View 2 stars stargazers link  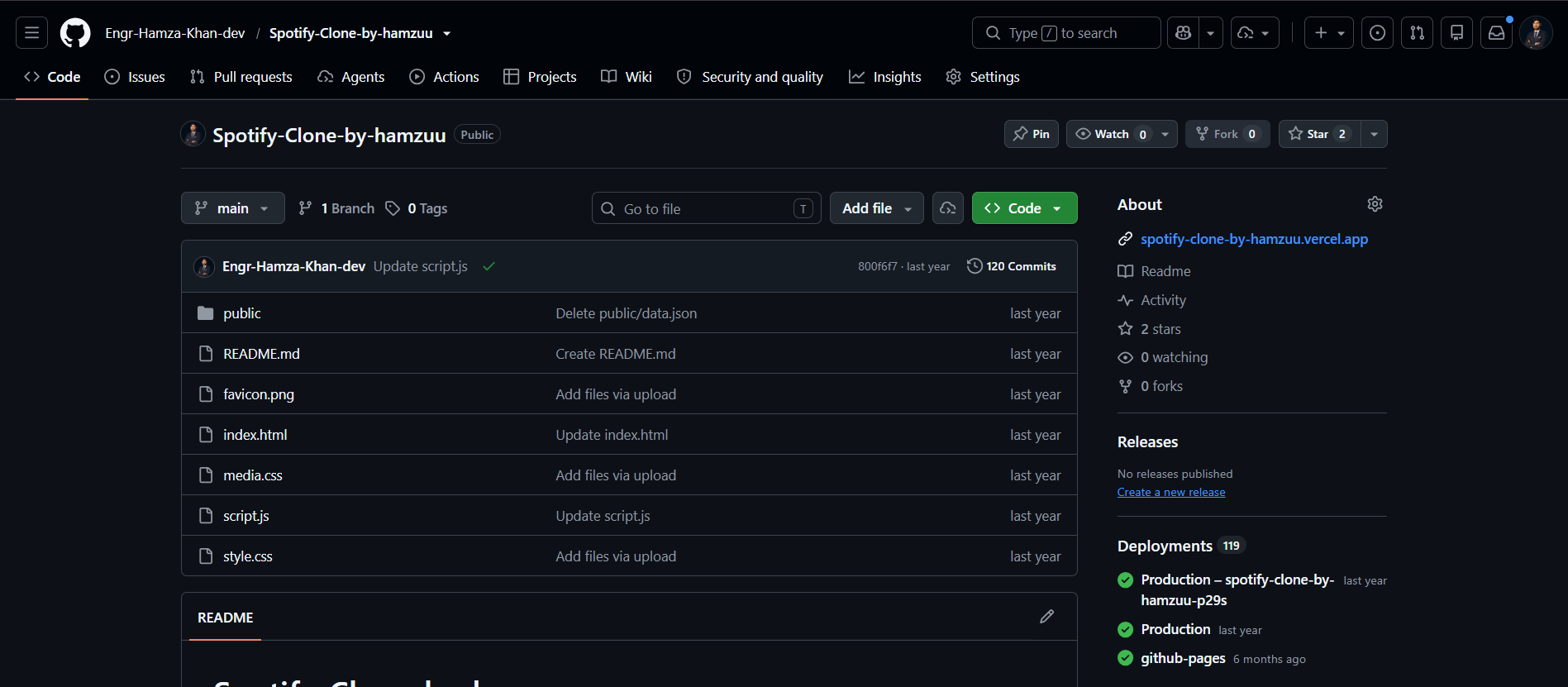(x=1150, y=329)
